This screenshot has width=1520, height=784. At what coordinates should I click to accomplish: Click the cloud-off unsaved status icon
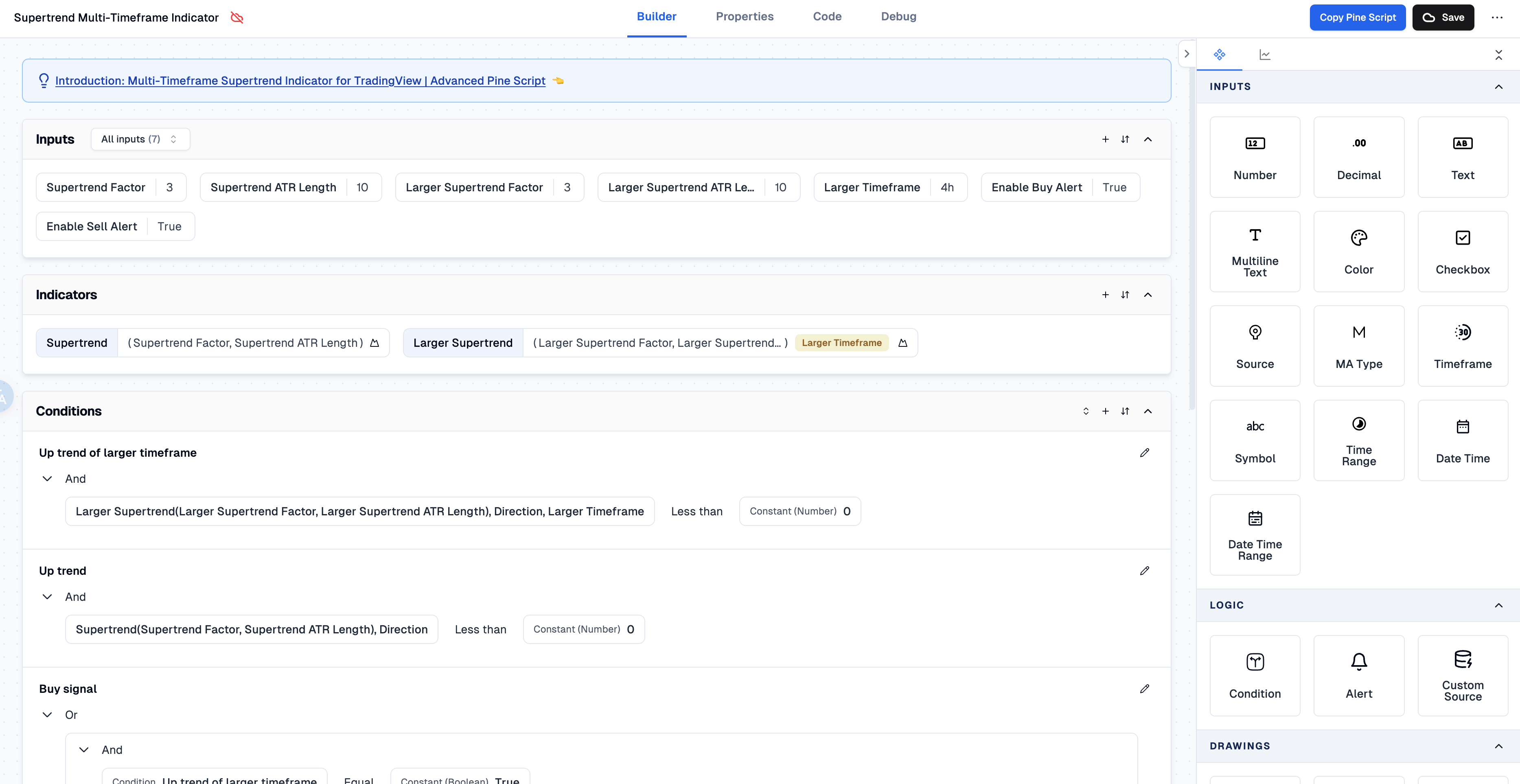click(237, 18)
